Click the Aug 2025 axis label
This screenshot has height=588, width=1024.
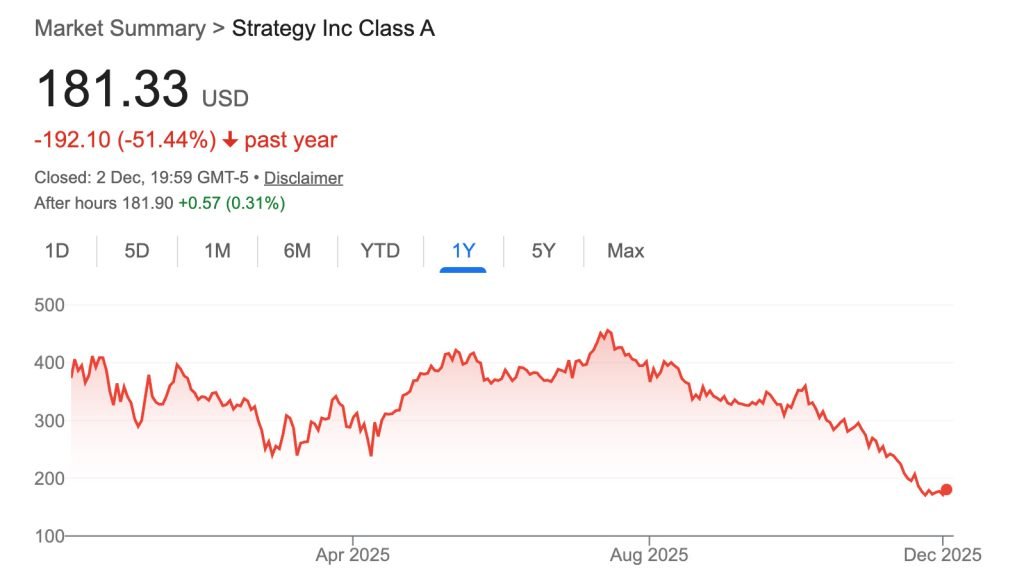(649, 554)
